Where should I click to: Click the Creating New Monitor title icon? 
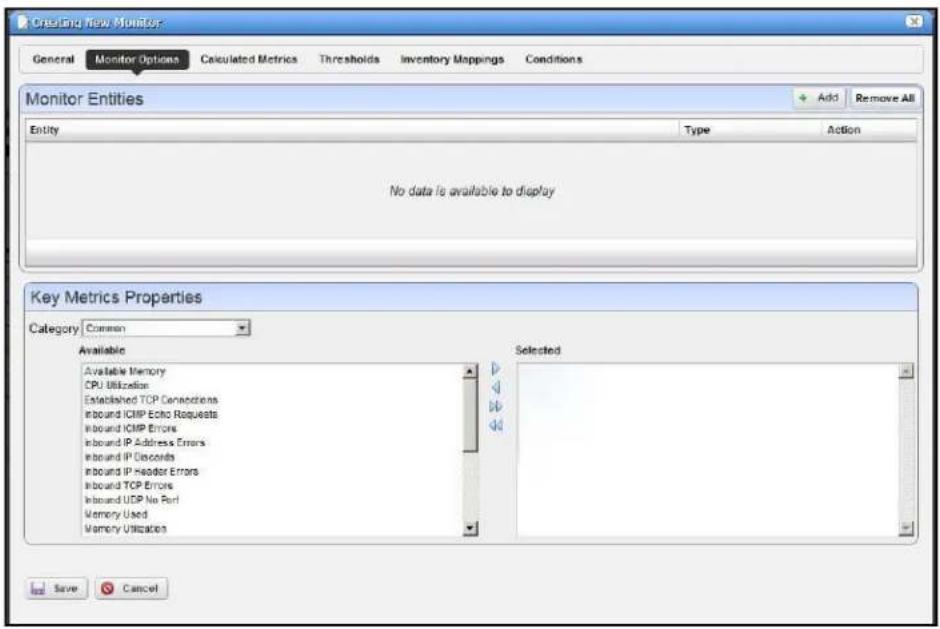click(x=23, y=22)
